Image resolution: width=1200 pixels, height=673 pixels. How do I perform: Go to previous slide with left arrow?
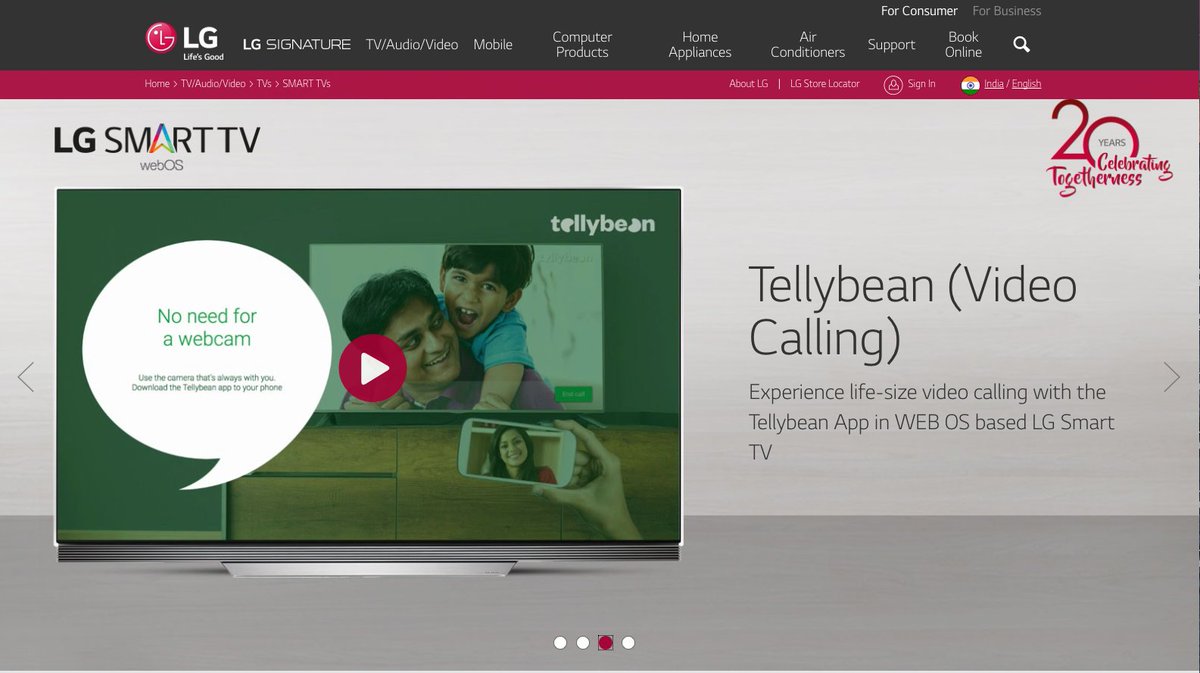(x=26, y=376)
